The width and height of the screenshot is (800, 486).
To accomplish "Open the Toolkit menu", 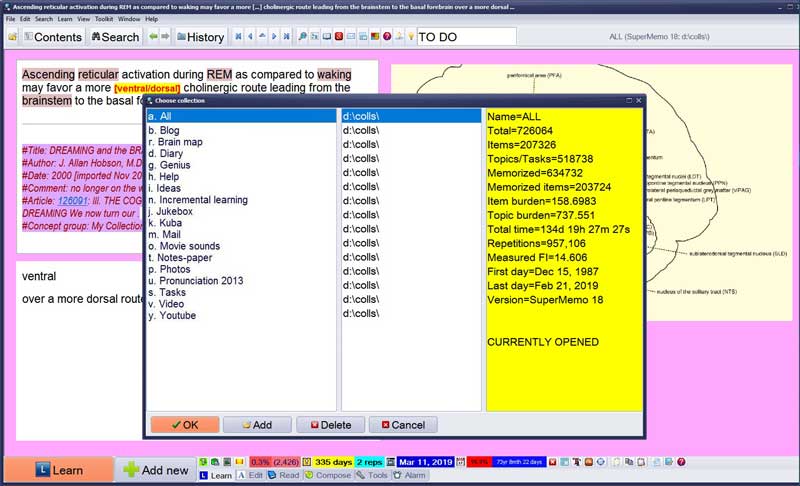I will (x=104, y=19).
